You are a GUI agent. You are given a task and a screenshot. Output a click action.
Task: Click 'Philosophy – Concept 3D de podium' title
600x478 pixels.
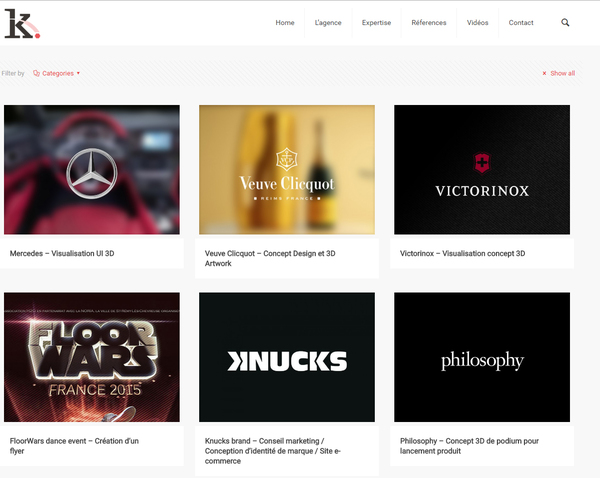(469, 446)
